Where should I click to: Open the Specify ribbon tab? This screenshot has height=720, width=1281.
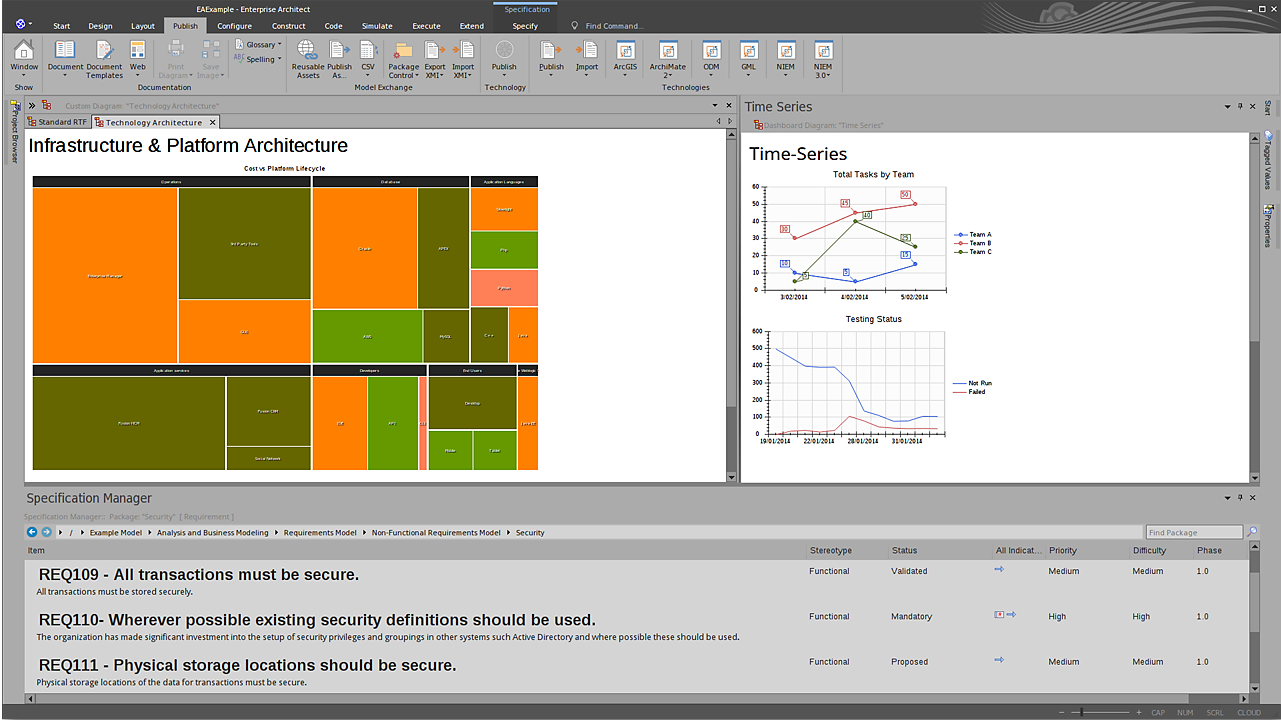coord(525,26)
